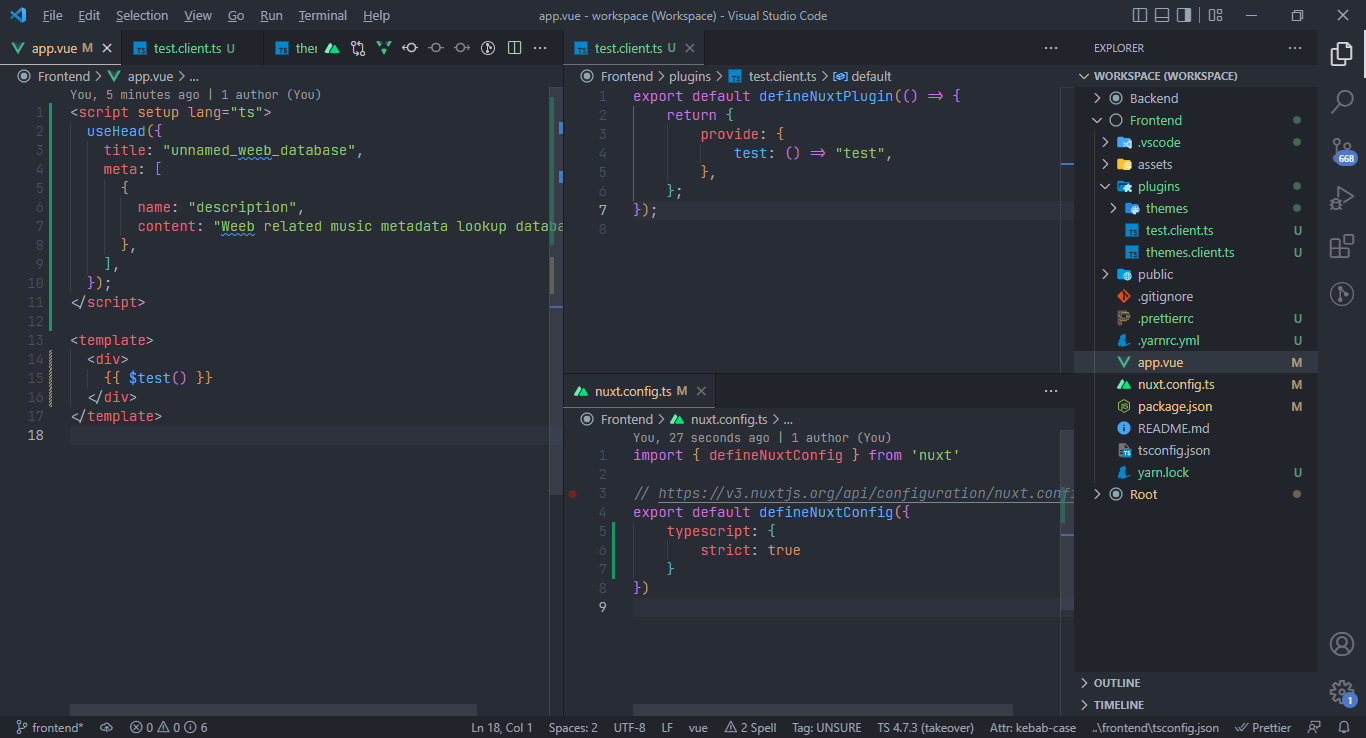
Task: Go to next commit icon in toolbar
Action: pyautogui.click(x=462, y=48)
